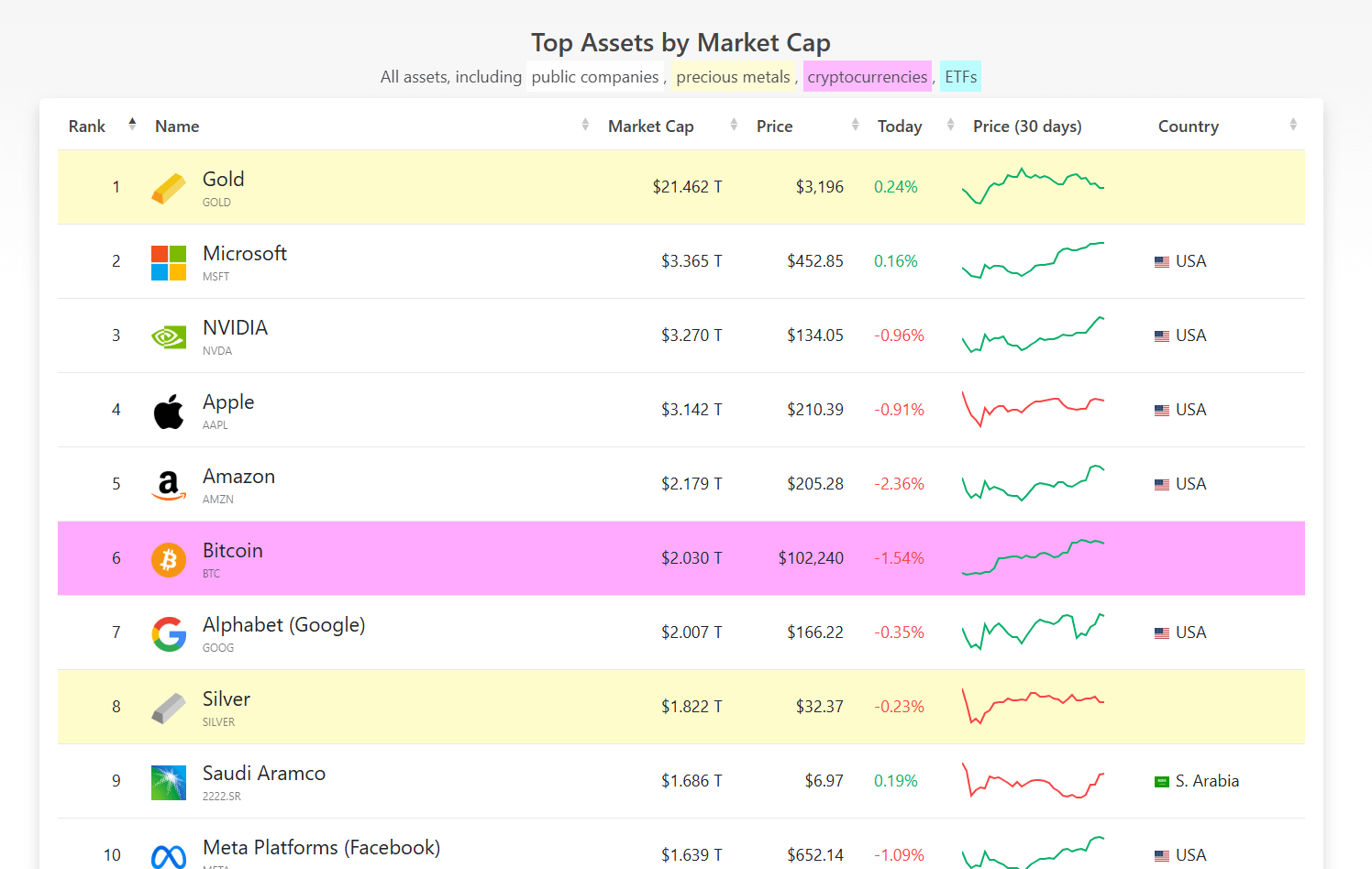1372x869 pixels.
Task: Open the Meta Platforms (Facebook) name link
Action: click(x=321, y=848)
